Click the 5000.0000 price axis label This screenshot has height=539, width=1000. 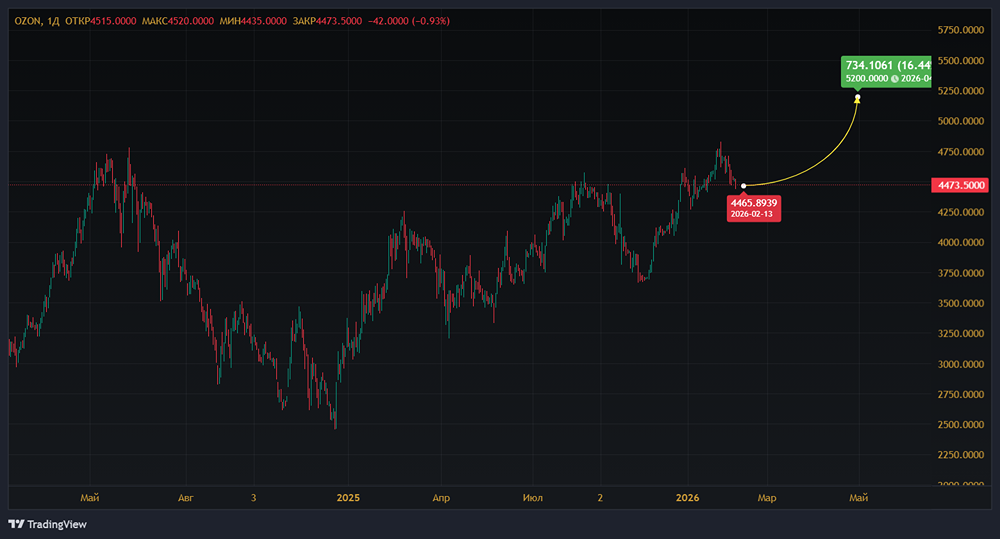click(960, 121)
